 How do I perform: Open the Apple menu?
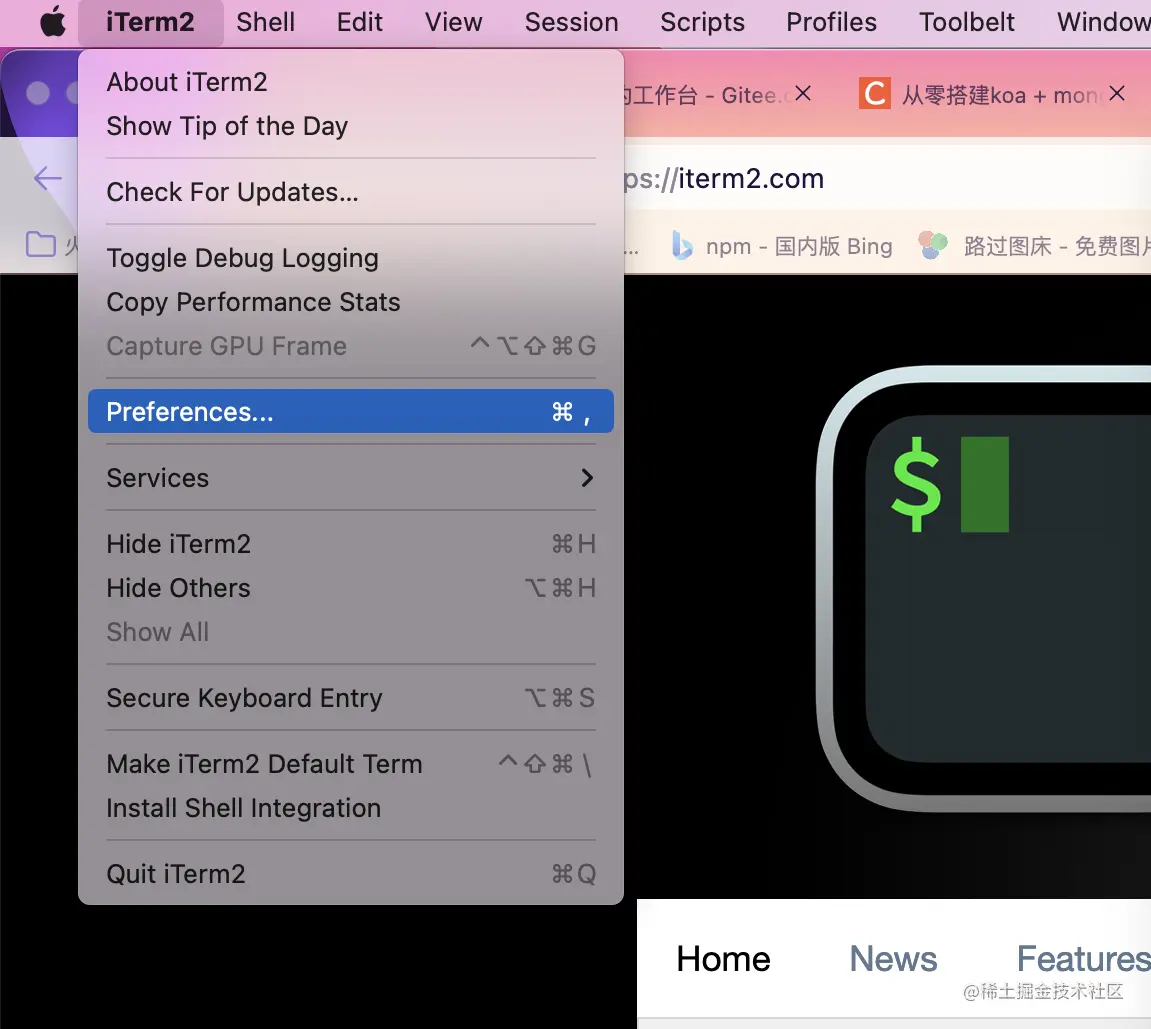[52, 21]
